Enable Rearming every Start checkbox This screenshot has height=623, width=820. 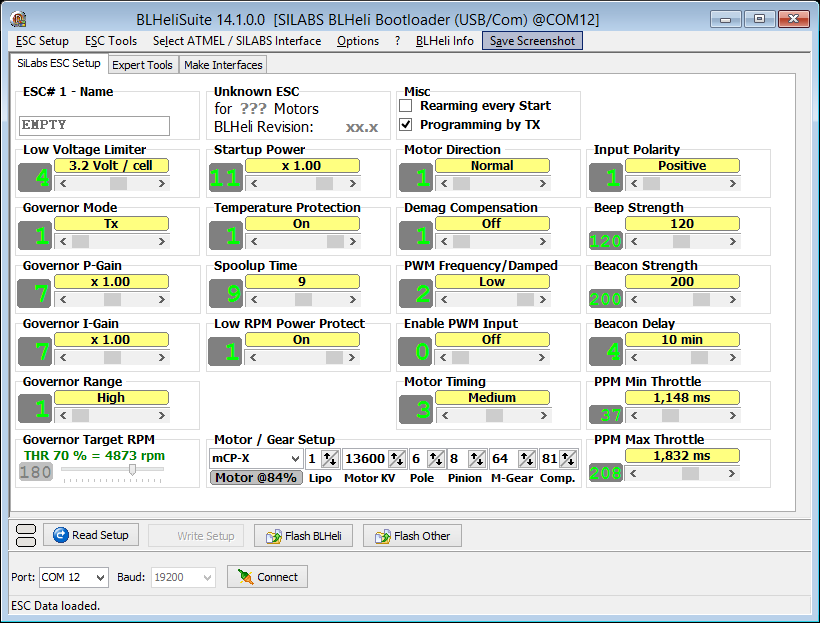click(406, 106)
